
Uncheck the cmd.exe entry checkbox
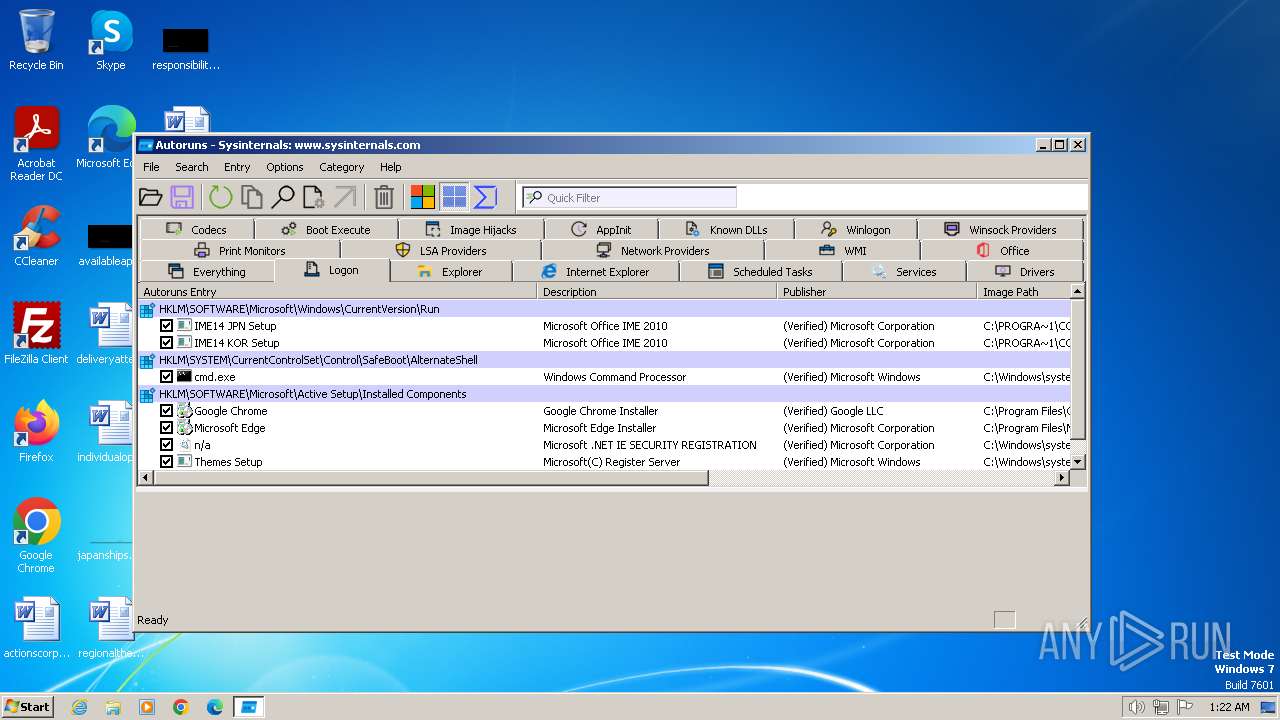click(167, 377)
